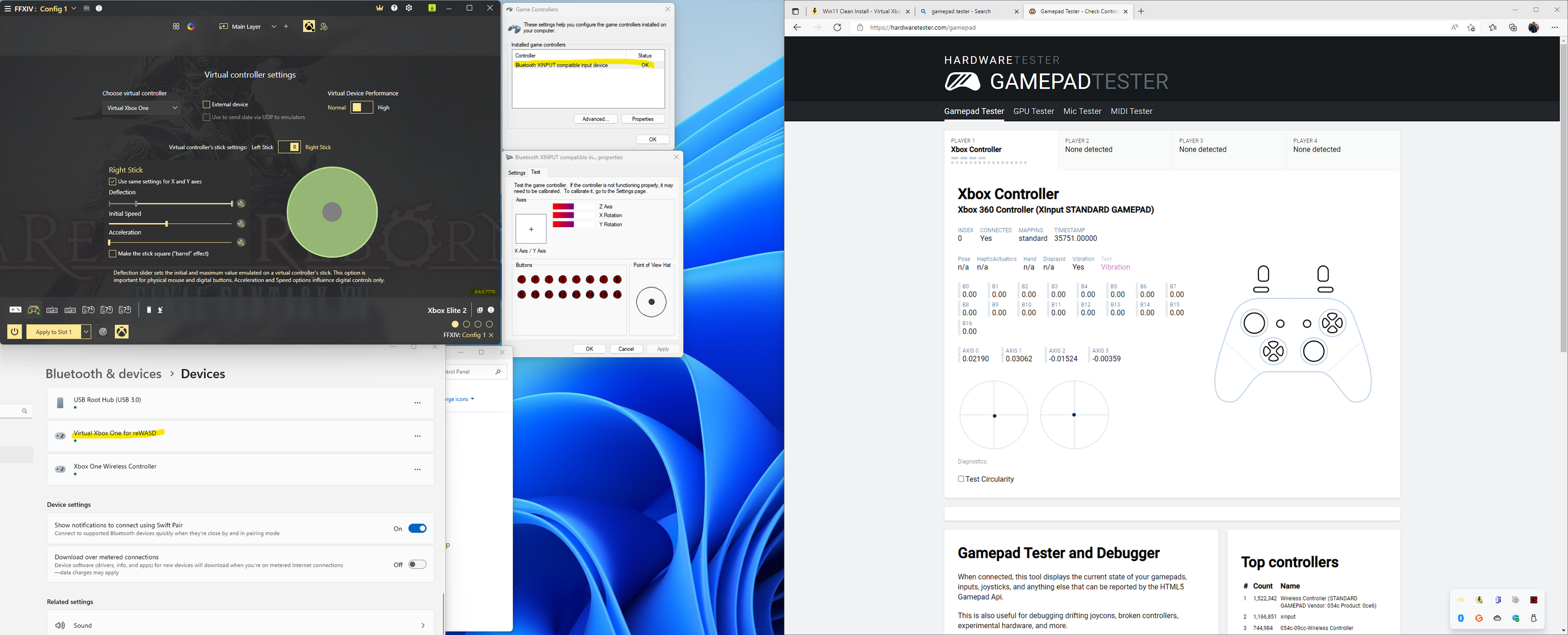Open options for USB Root Hub device

(x=418, y=403)
